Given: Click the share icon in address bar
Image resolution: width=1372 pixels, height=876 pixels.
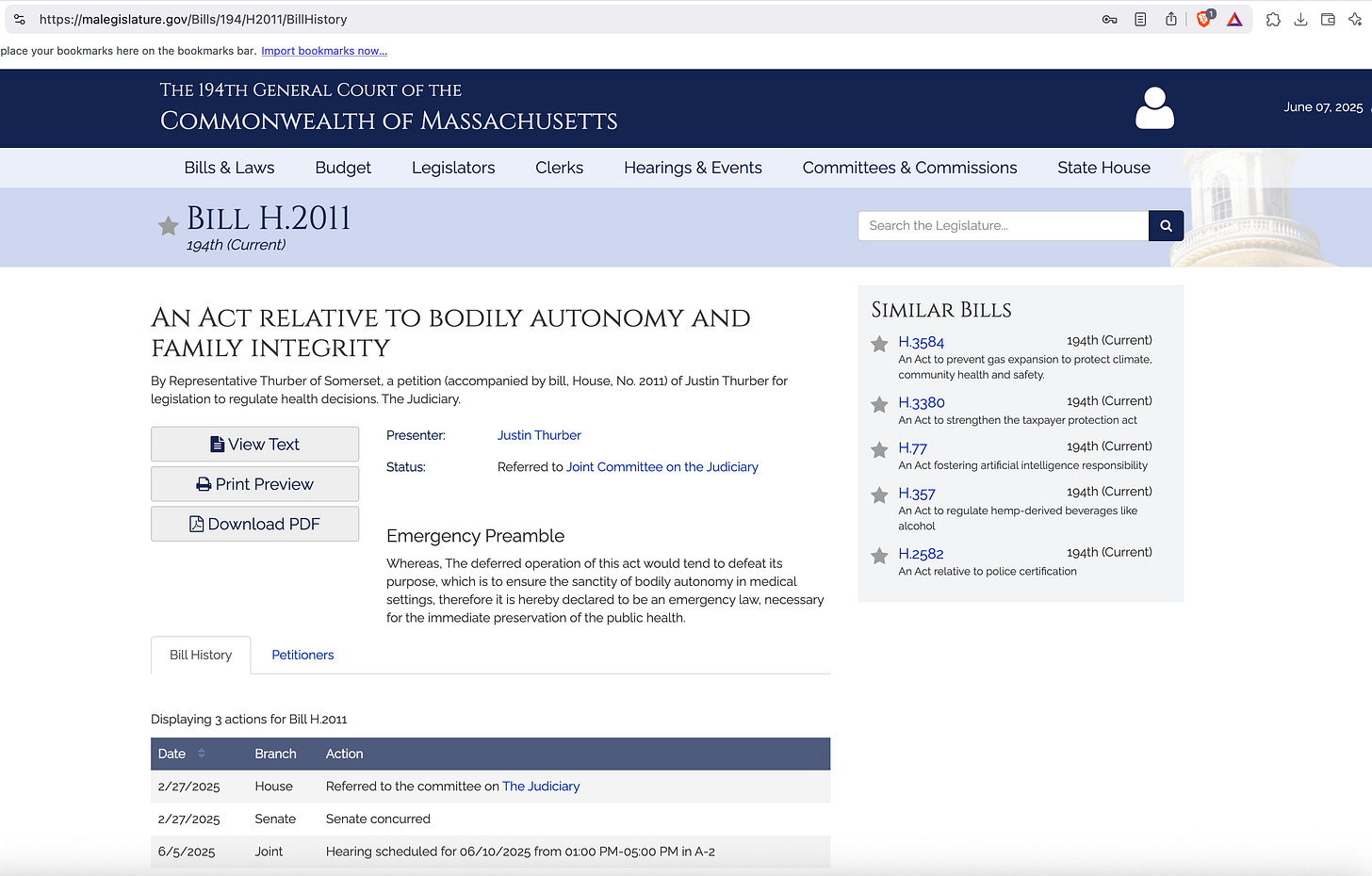Looking at the screenshot, I should [x=1171, y=19].
